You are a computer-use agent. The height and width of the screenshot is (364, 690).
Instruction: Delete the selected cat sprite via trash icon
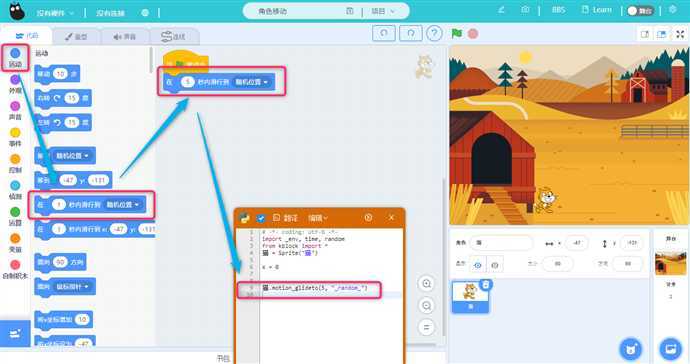click(485, 285)
